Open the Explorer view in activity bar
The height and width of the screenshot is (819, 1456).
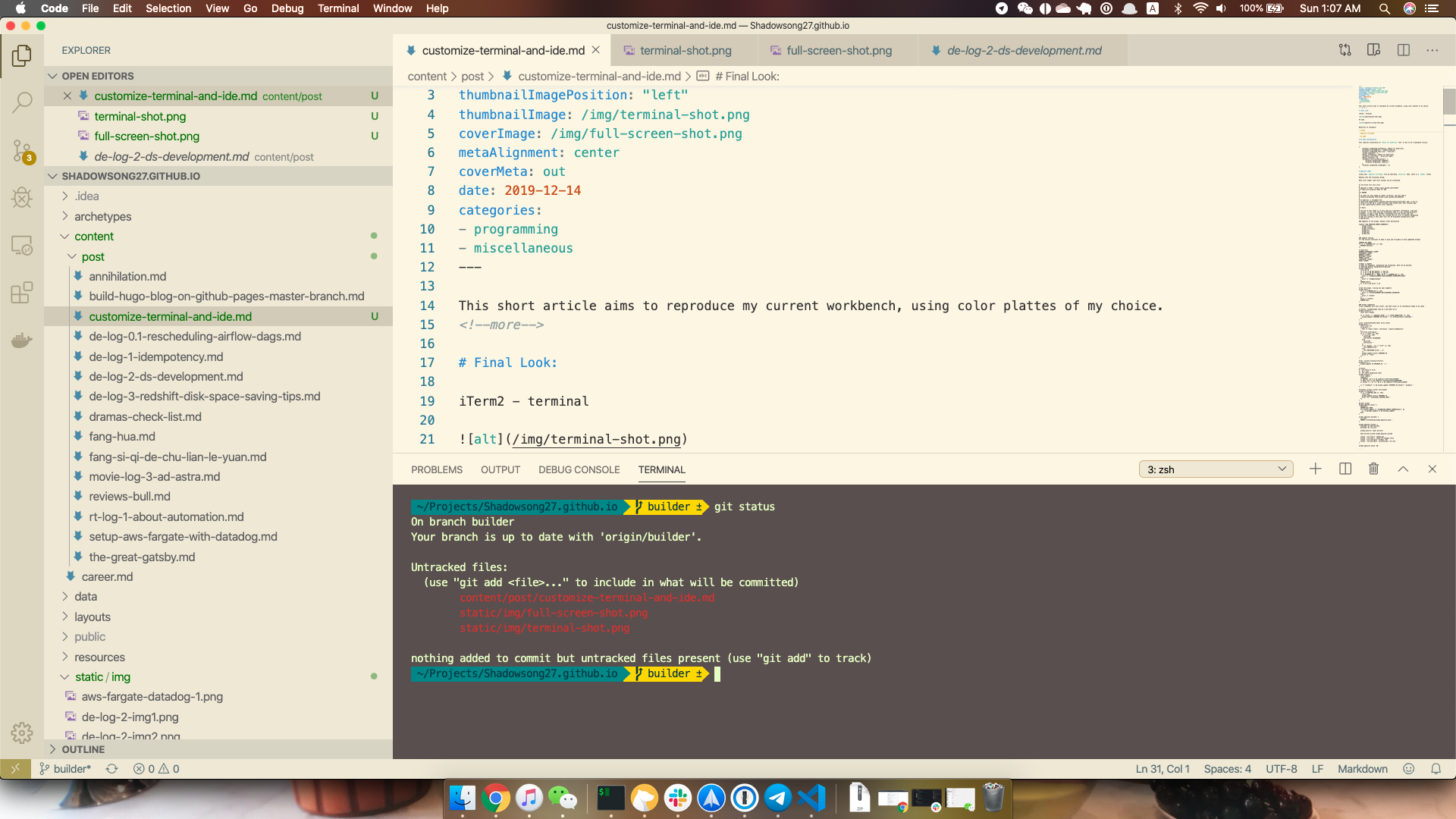click(22, 55)
